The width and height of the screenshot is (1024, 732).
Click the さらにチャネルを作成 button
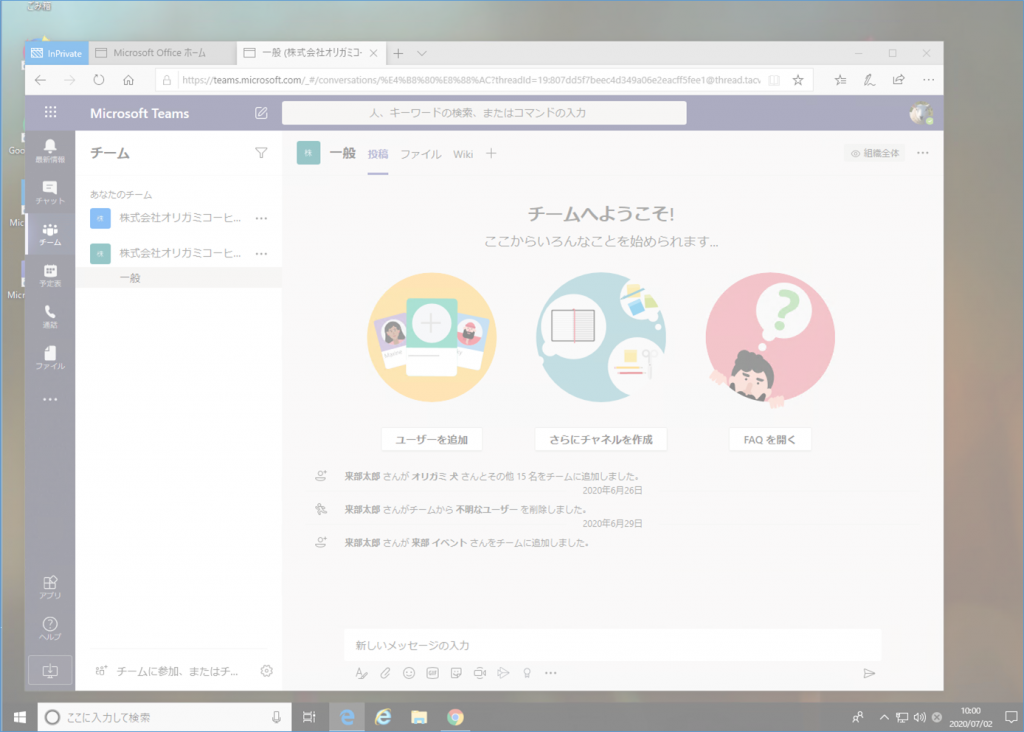(601, 439)
